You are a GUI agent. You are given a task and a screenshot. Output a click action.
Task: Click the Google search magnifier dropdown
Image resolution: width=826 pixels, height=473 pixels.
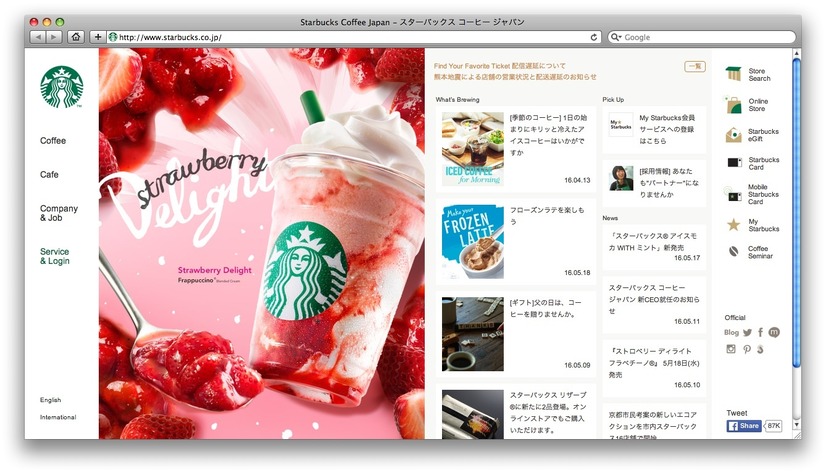coord(615,37)
